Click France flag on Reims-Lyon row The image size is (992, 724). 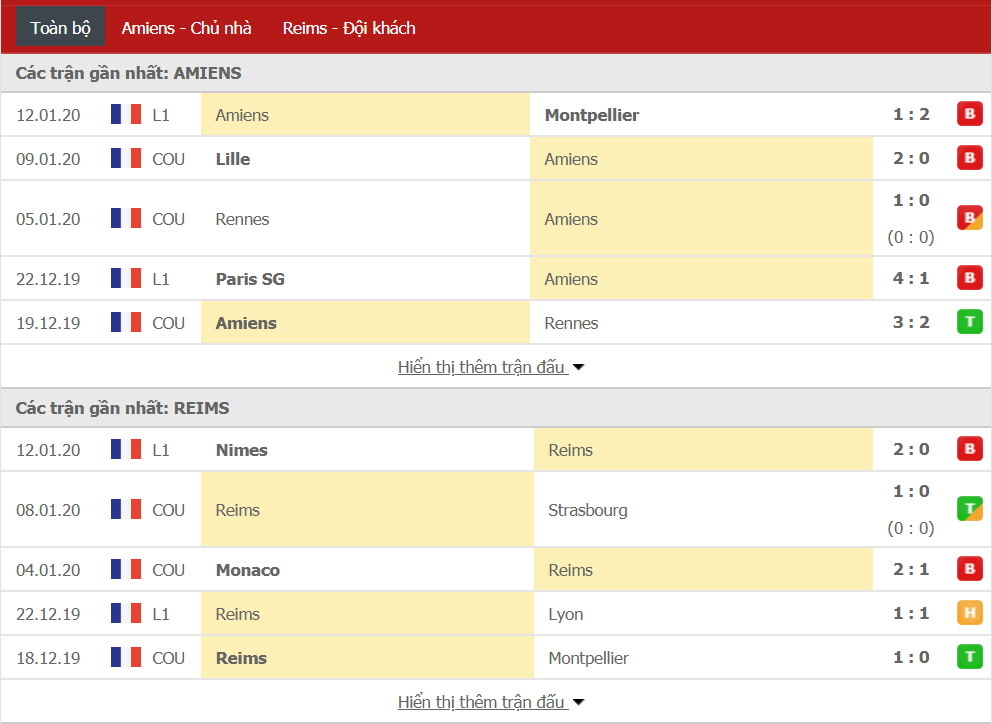[x=126, y=613]
